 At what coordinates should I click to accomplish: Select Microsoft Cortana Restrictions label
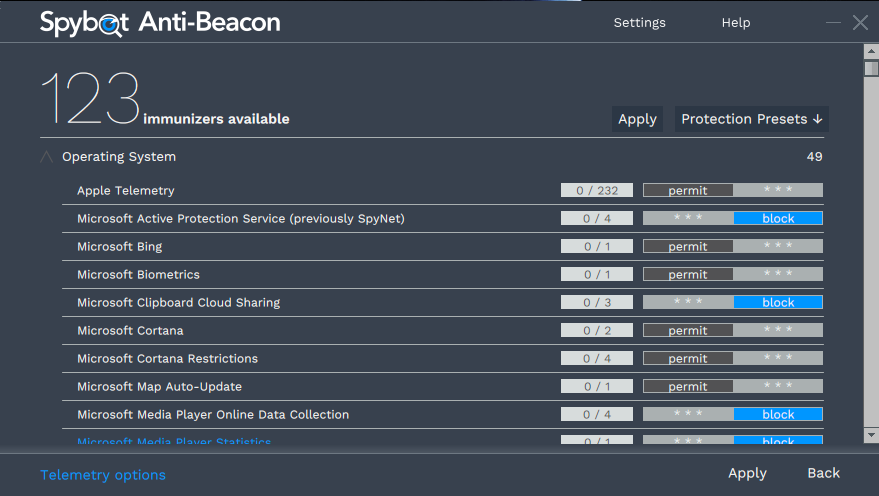point(167,359)
